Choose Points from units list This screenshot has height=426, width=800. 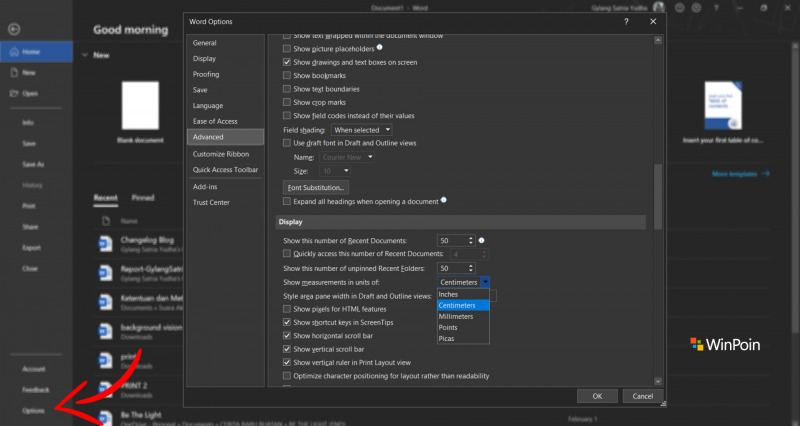coord(463,328)
